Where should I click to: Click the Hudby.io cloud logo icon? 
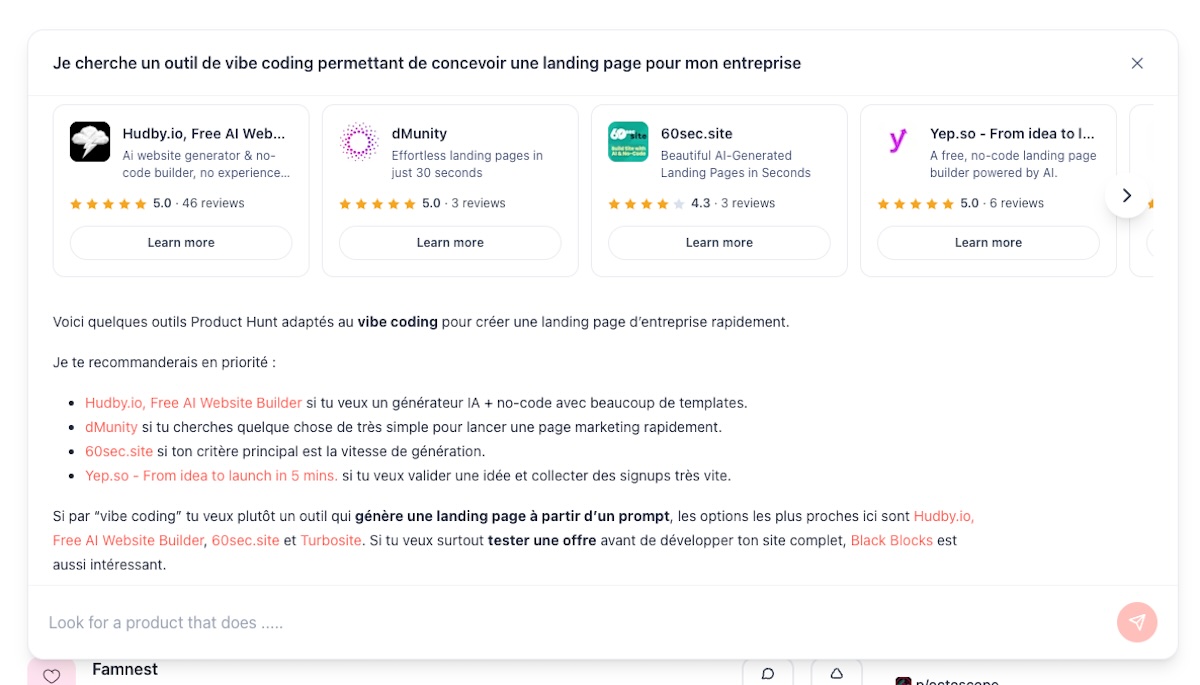tap(90, 142)
